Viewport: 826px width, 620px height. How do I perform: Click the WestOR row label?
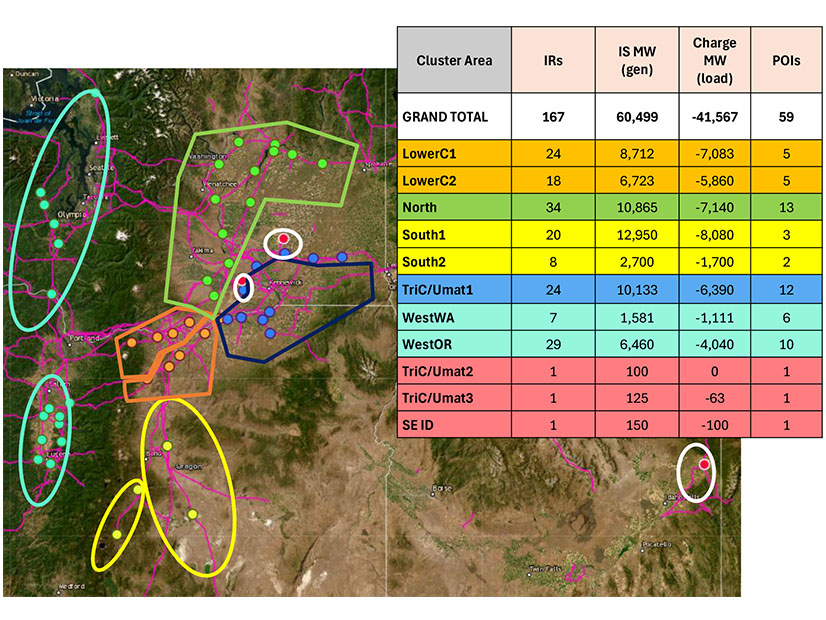[425, 345]
